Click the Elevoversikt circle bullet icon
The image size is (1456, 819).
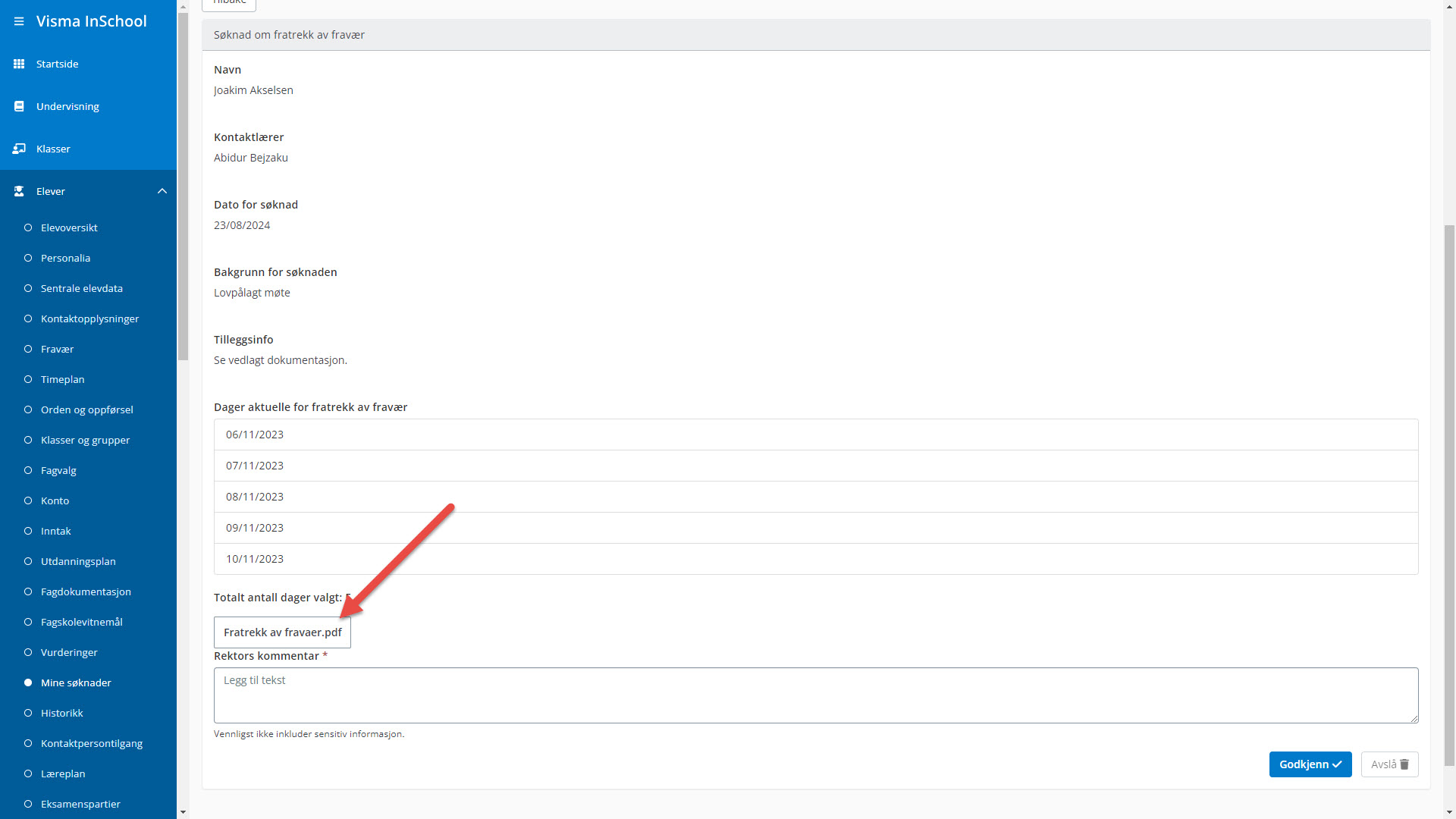point(28,227)
